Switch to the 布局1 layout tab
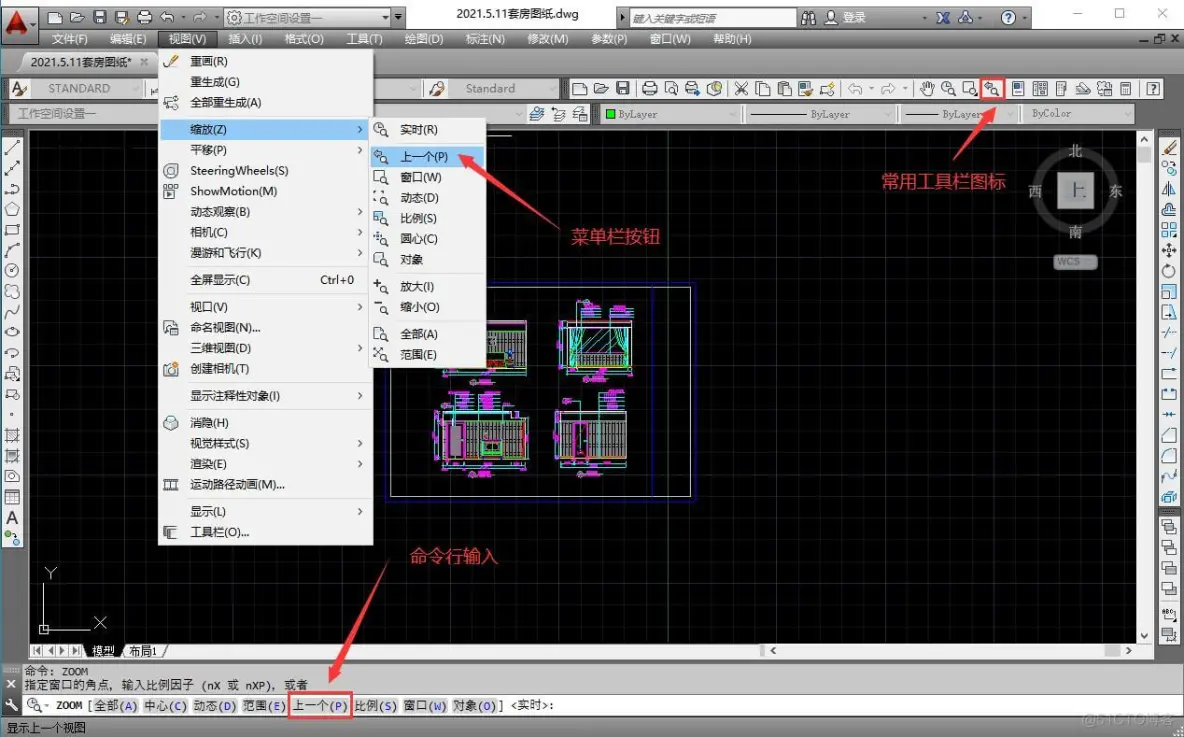Viewport: 1184px width, 737px height. coord(143,650)
